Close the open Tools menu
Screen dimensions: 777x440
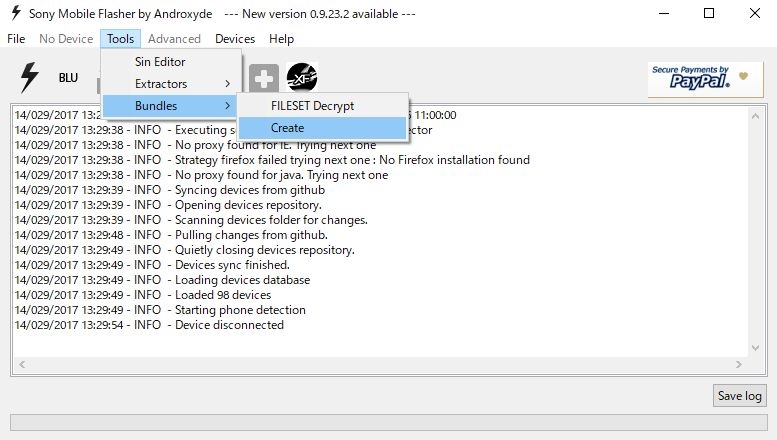click(120, 39)
